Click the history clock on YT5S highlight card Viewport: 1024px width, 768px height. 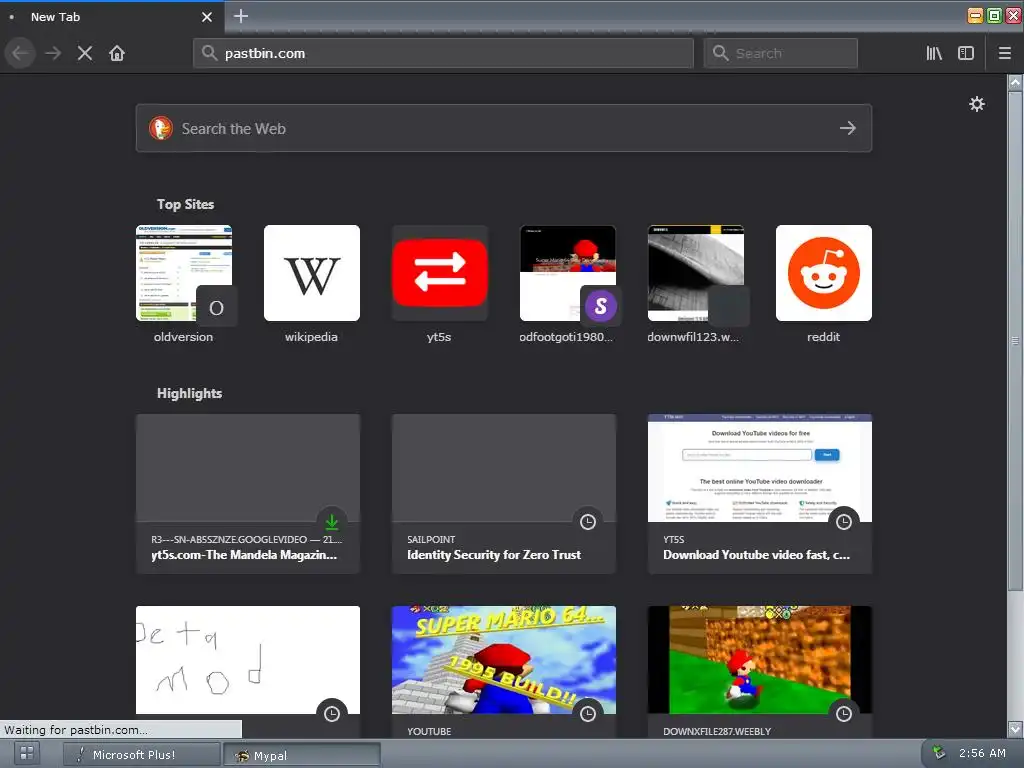pyautogui.click(x=844, y=521)
